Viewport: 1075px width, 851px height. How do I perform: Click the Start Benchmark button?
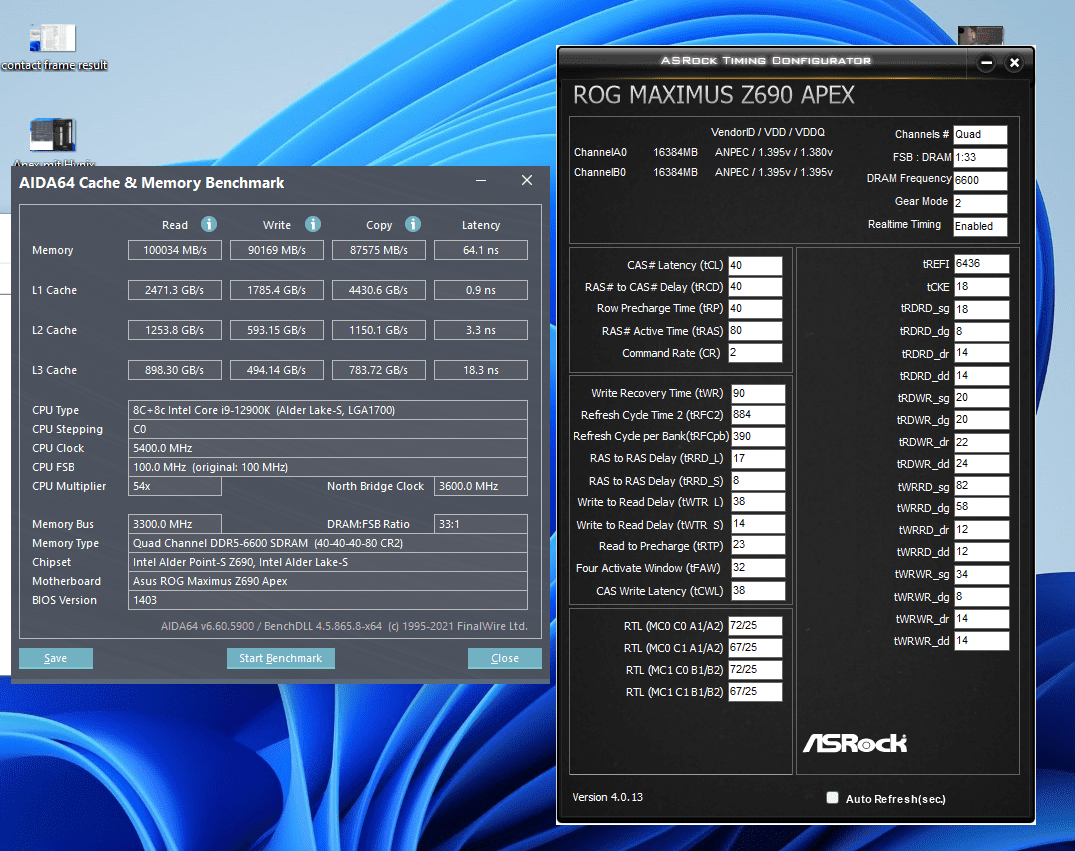280,658
